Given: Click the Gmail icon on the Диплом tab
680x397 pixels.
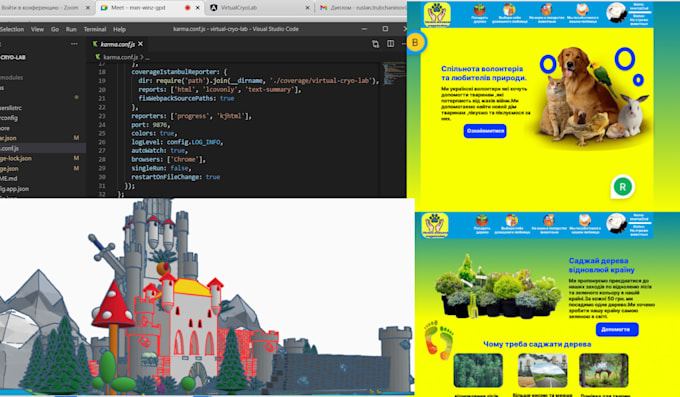Looking at the screenshot, I should click(324, 7).
